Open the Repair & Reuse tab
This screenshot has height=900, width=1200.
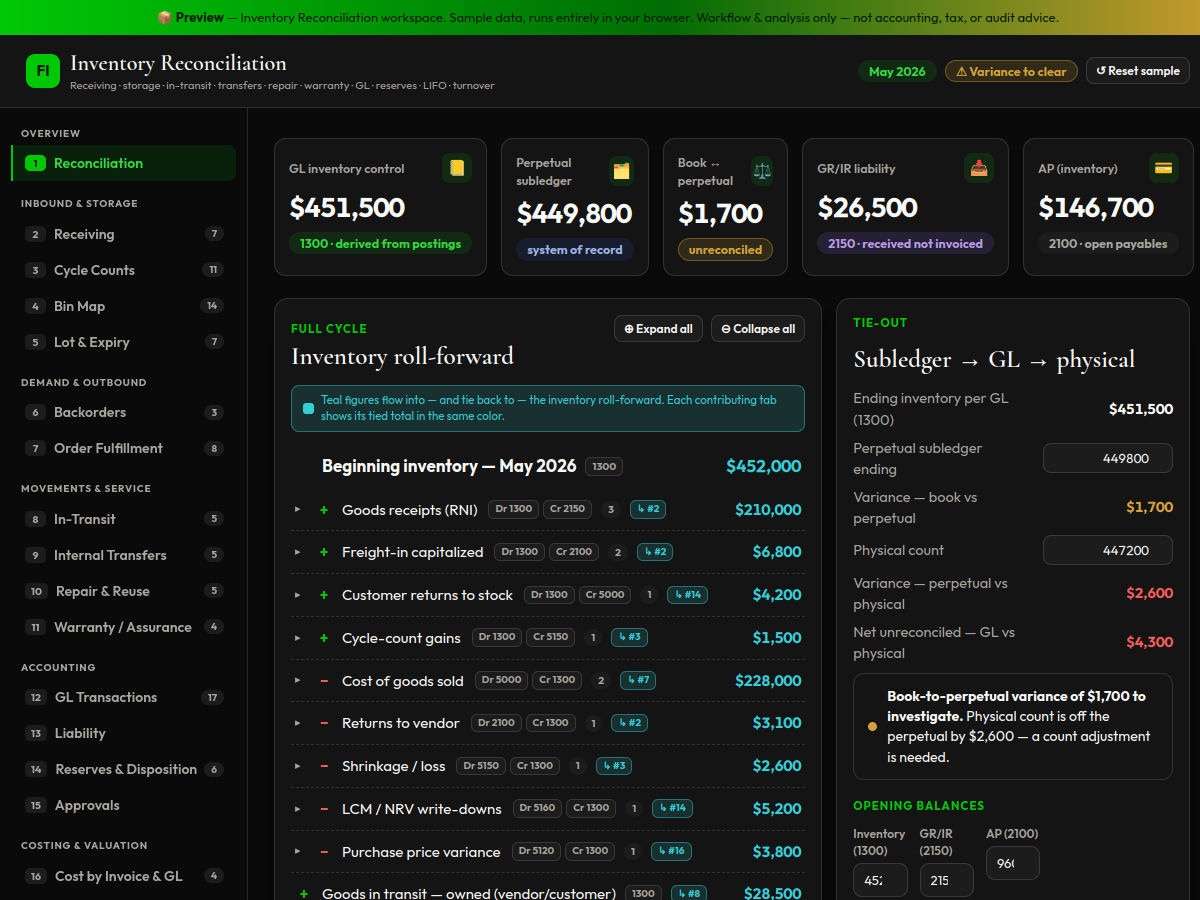click(123, 591)
